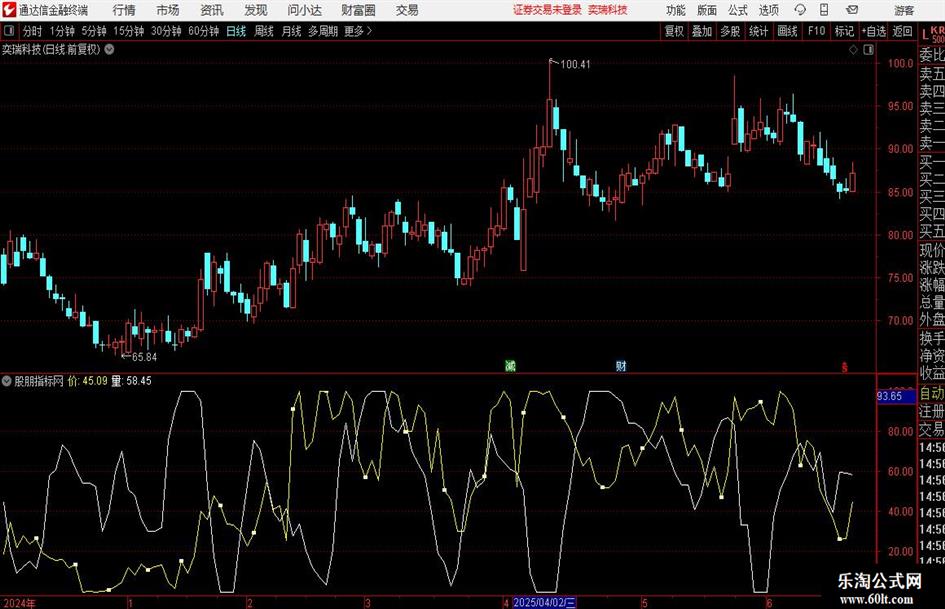The image size is (945, 609).
Task: Click the 量: 58.45 indicator value
Action: coord(132,381)
